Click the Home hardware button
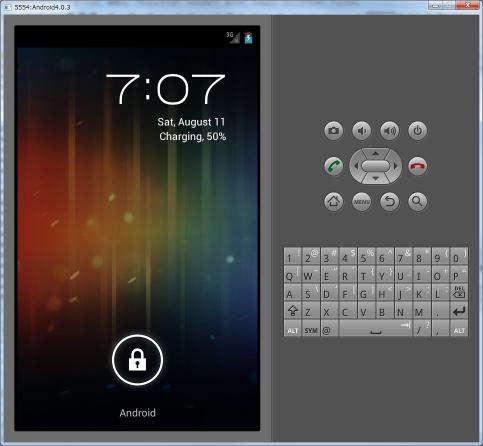 click(333, 202)
